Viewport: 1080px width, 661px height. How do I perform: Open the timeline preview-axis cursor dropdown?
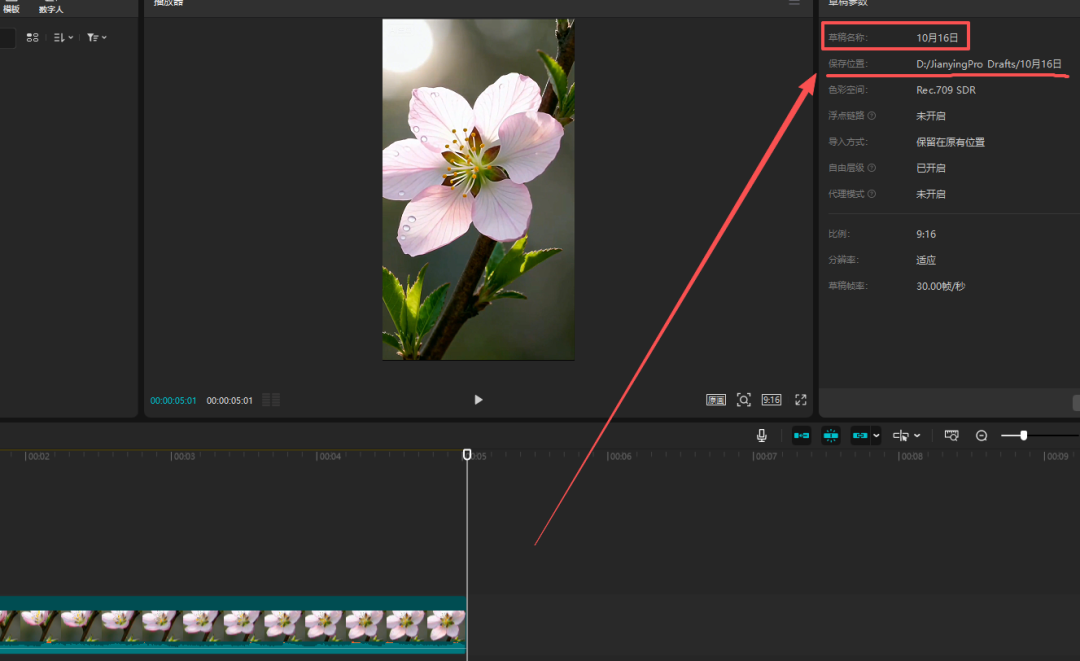pos(906,435)
